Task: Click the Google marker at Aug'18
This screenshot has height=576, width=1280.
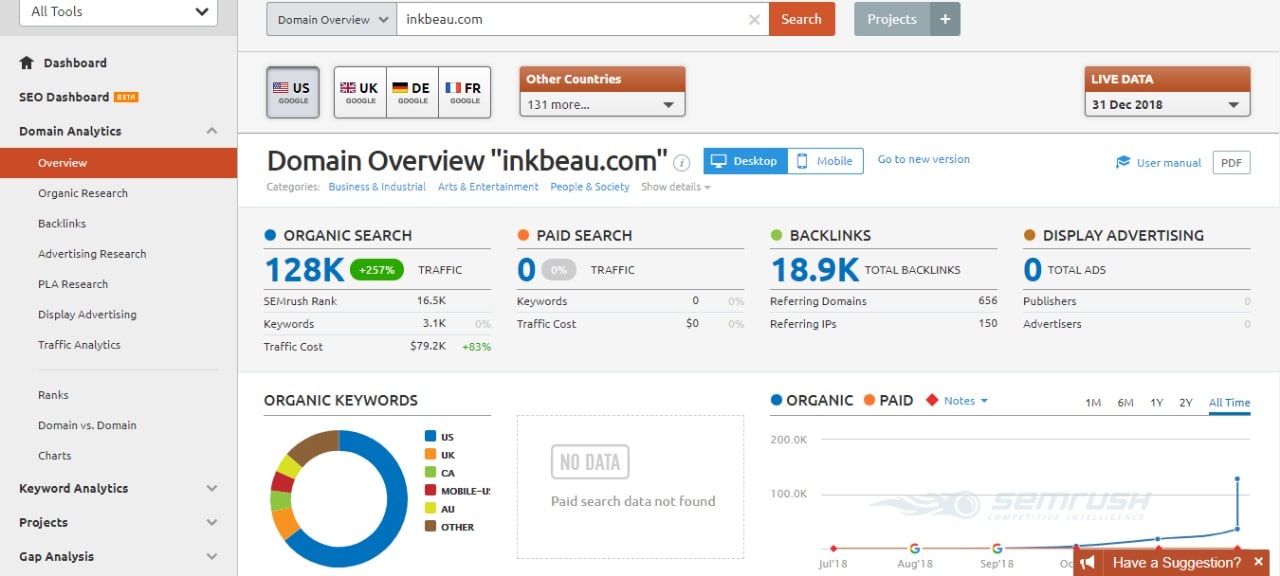Action: click(914, 548)
